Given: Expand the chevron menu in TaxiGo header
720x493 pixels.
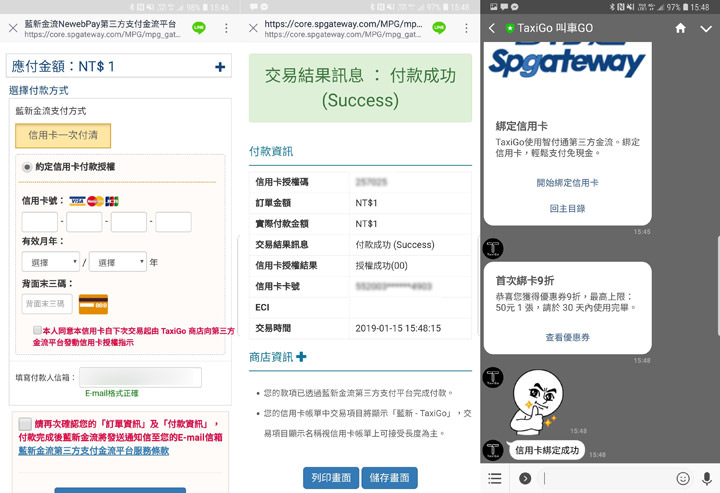Looking at the screenshot, I should [706, 29].
